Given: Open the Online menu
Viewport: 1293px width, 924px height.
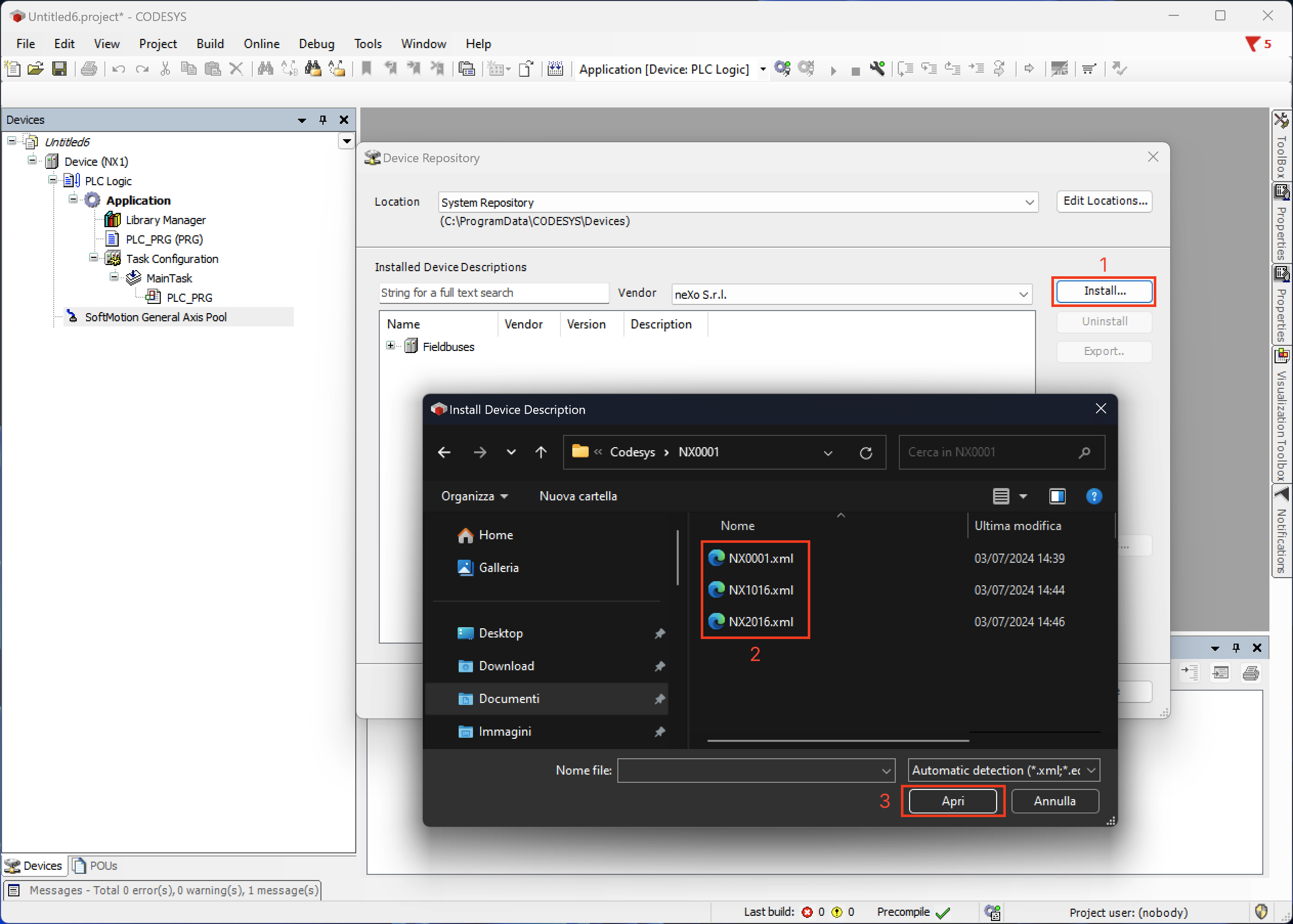Looking at the screenshot, I should tap(261, 44).
